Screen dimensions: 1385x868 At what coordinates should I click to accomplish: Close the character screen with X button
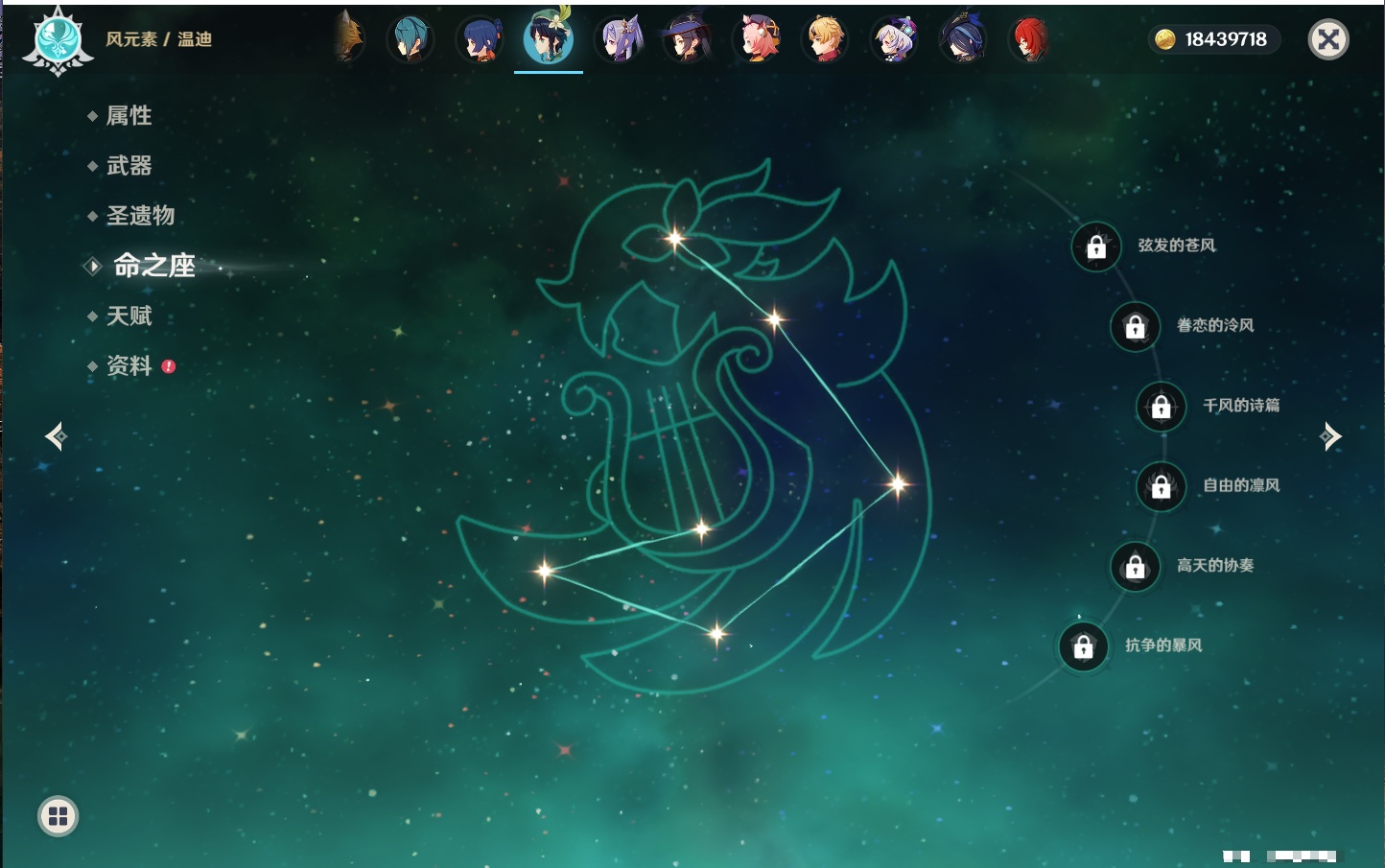point(1328,39)
